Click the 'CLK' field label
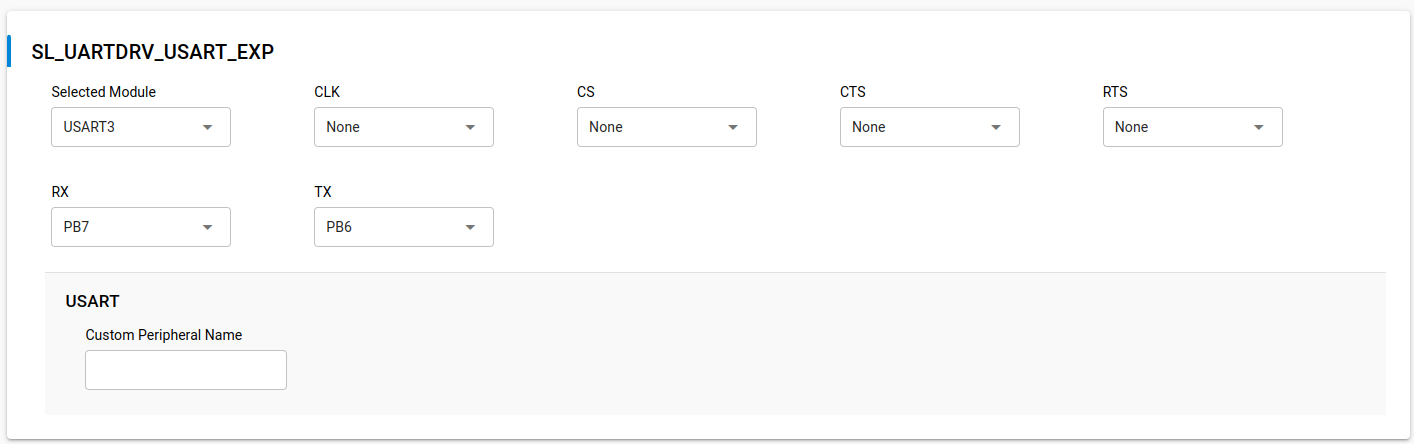 [x=327, y=92]
